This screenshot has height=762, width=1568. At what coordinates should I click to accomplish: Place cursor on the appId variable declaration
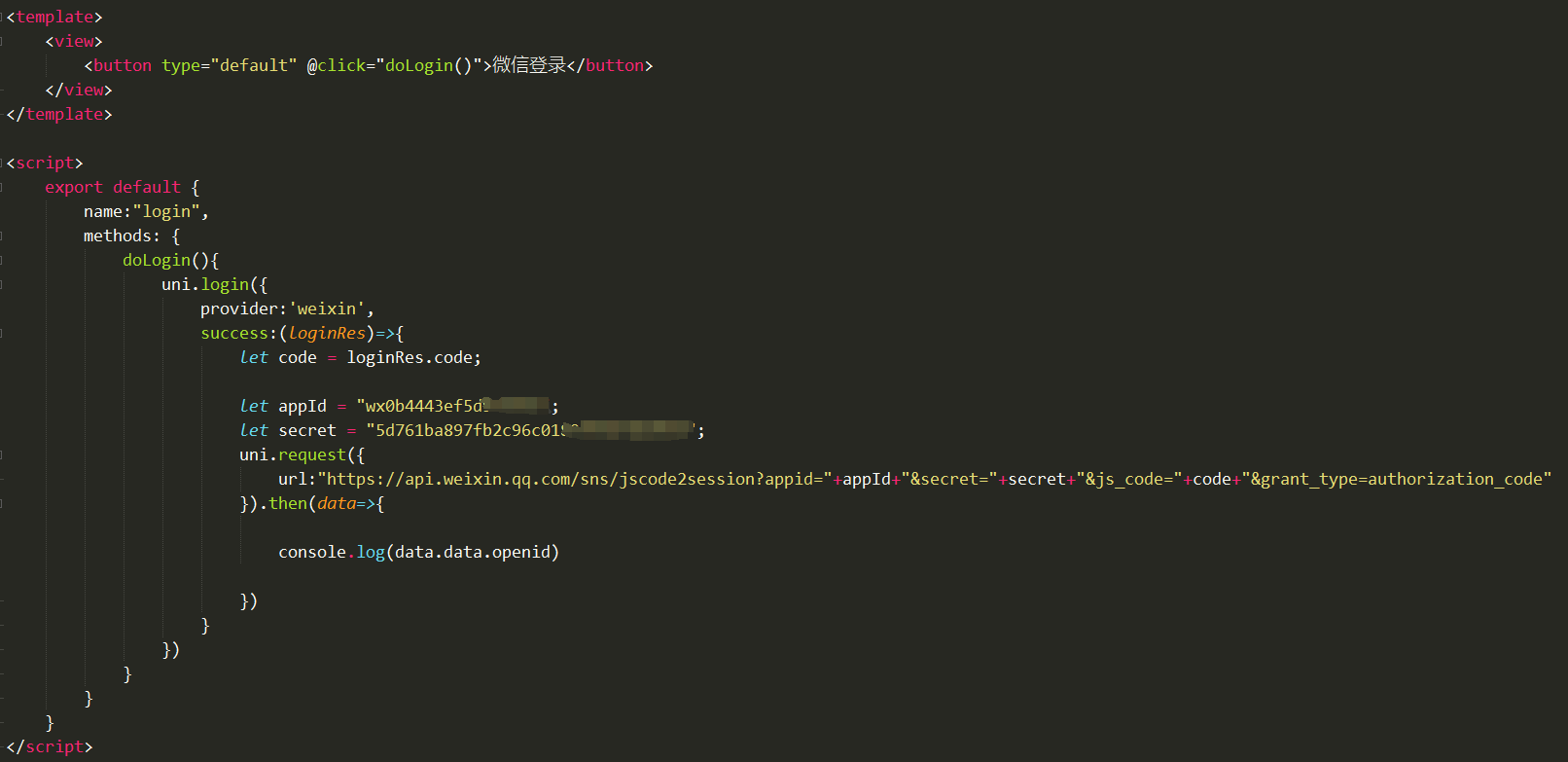pos(302,406)
